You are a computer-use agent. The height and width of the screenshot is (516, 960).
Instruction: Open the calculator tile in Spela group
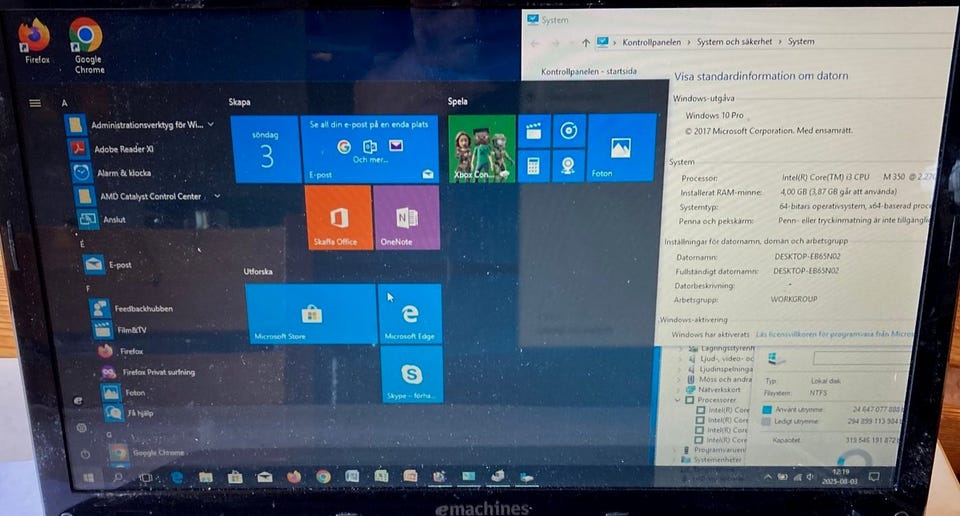(533, 166)
